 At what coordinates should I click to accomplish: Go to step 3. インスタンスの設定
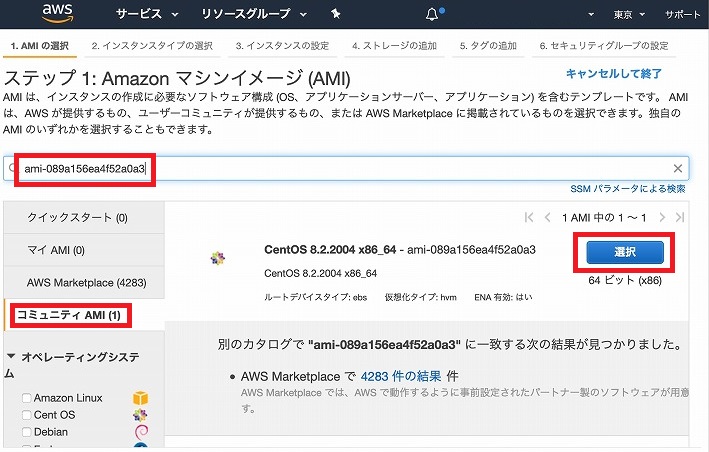pos(282,46)
